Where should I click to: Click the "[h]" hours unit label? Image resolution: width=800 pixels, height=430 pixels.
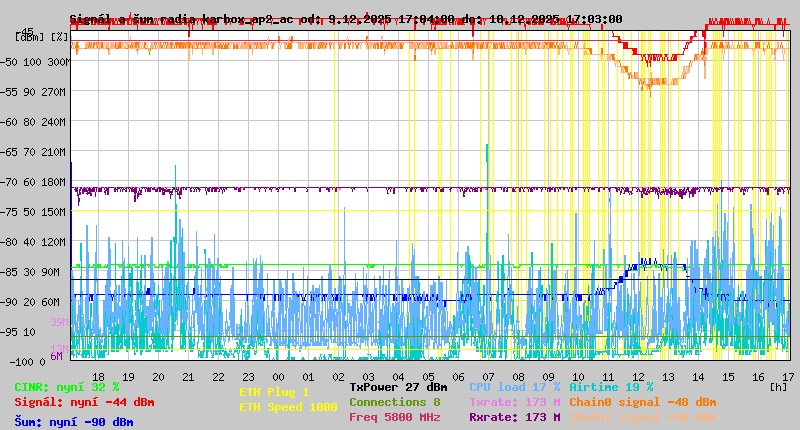click(778, 387)
